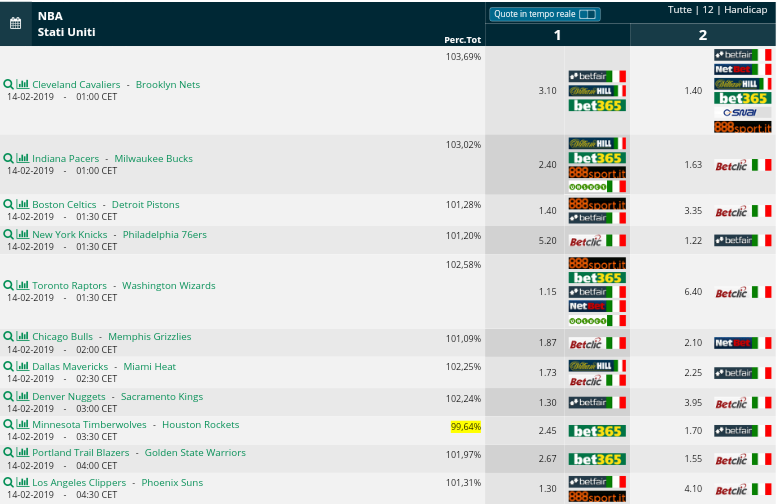Screen dimensions: 778x504
Task: Open the Philadelphia 76ers team link
Action: (x=165, y=234)
